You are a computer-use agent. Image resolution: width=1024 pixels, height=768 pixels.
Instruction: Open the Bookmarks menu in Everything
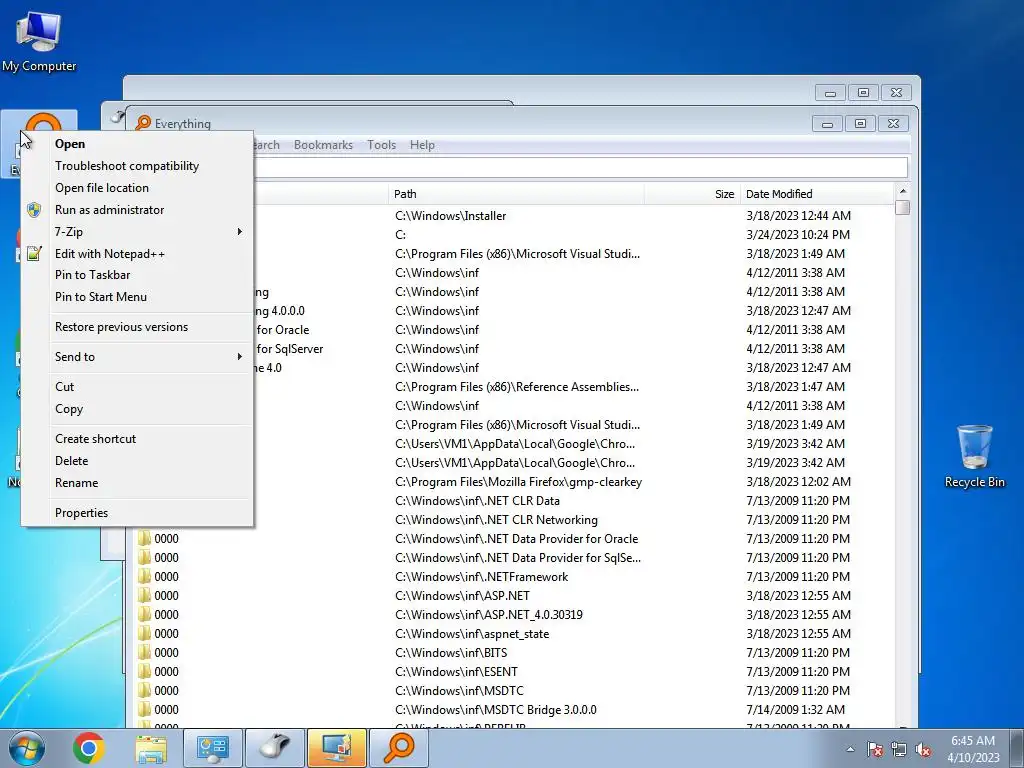323,145
